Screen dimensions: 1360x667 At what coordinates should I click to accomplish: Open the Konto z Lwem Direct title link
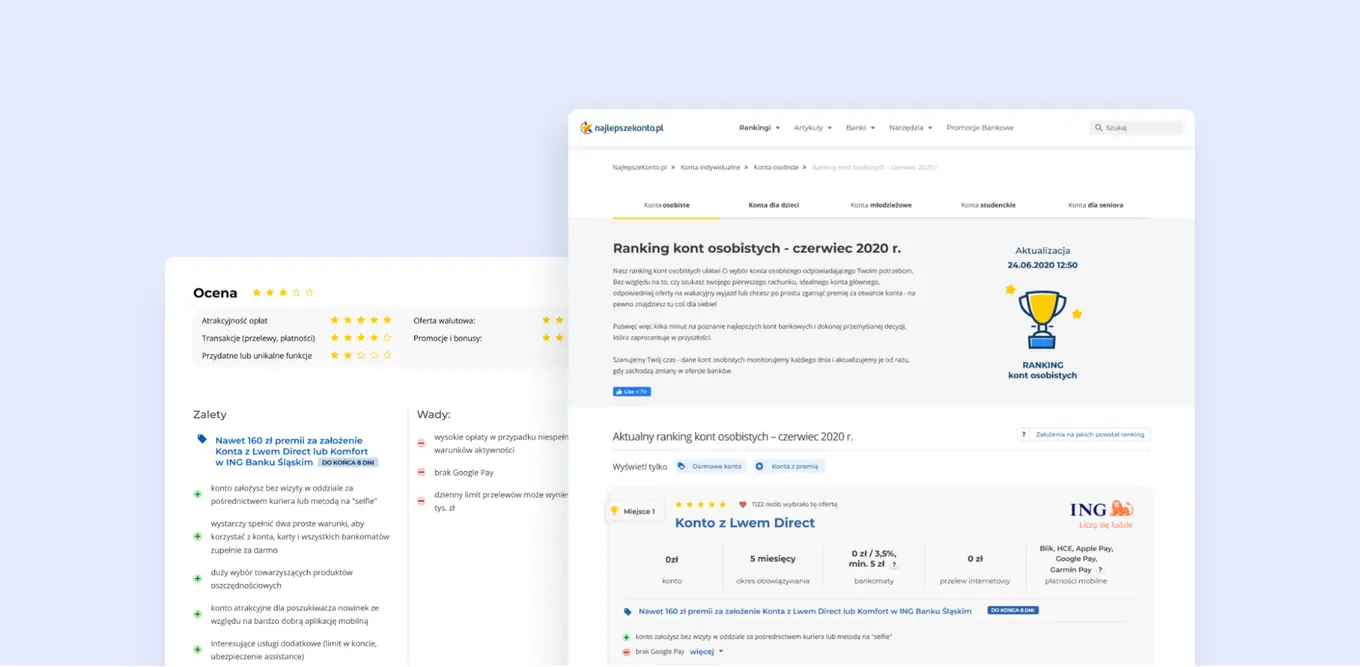pos(744,523)
